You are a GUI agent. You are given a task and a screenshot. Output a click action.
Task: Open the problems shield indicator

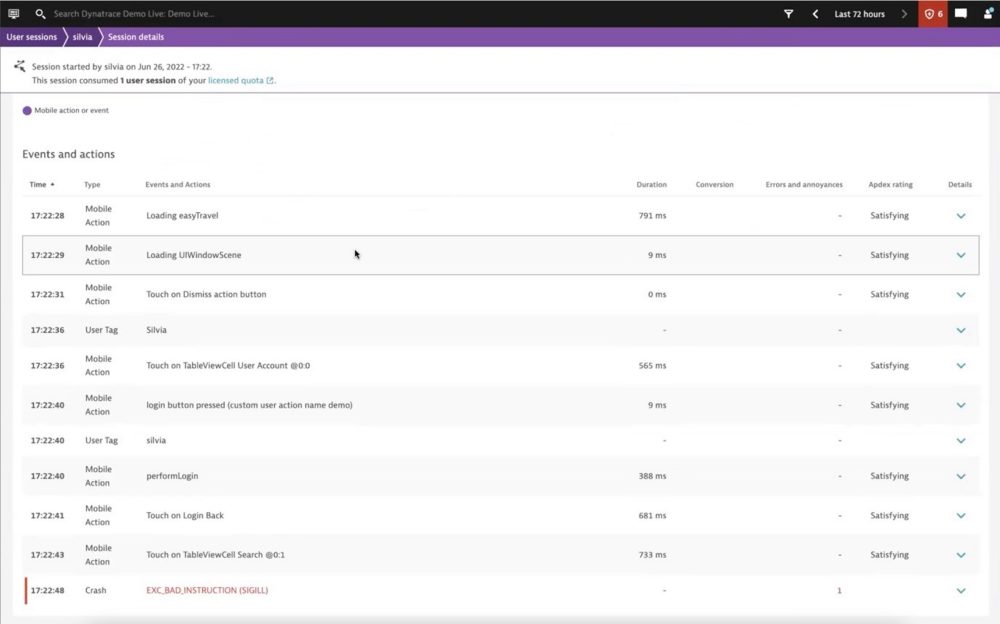coord(933,13)
